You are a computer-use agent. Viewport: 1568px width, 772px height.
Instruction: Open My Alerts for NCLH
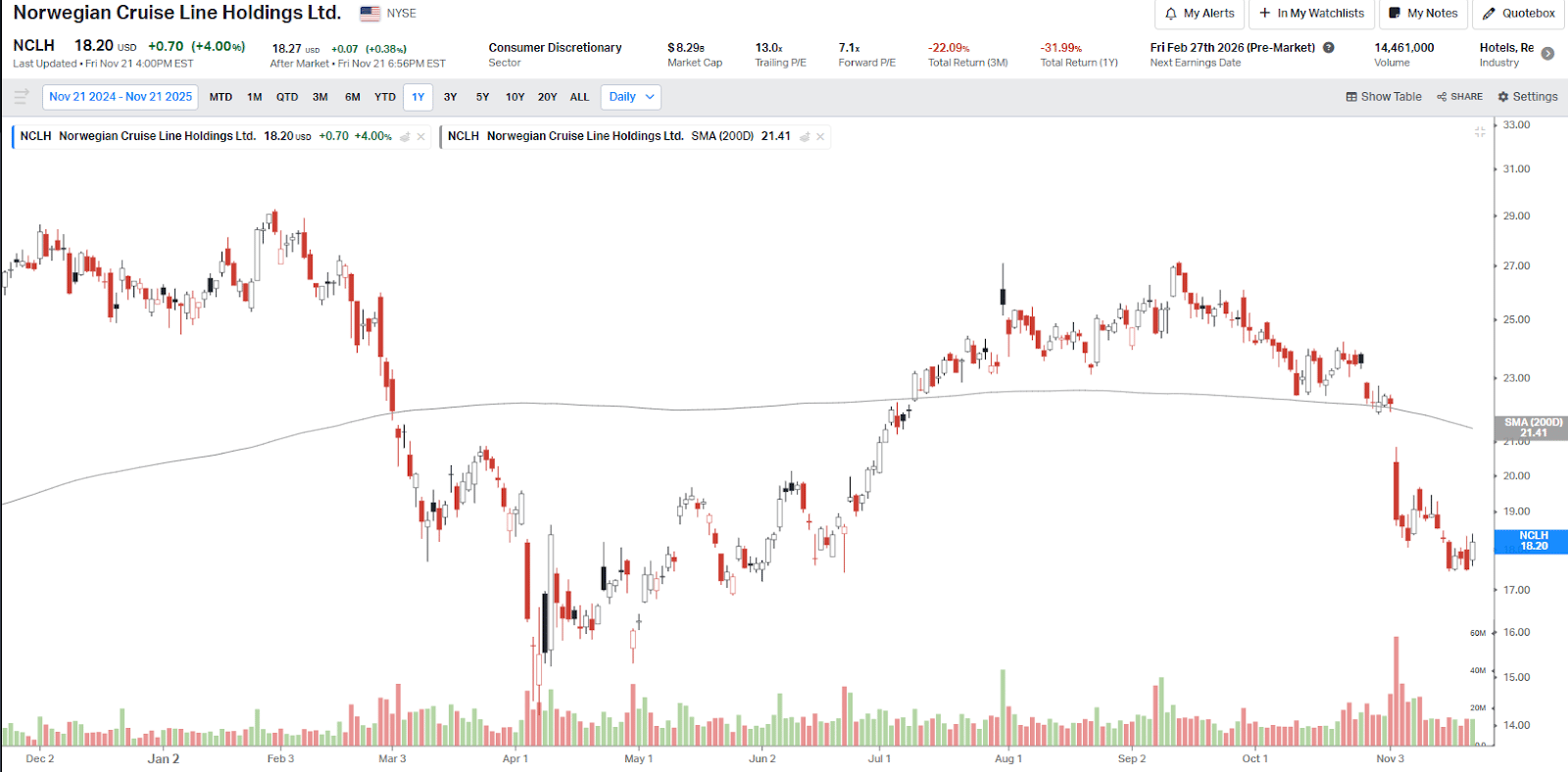(1200, 14)
